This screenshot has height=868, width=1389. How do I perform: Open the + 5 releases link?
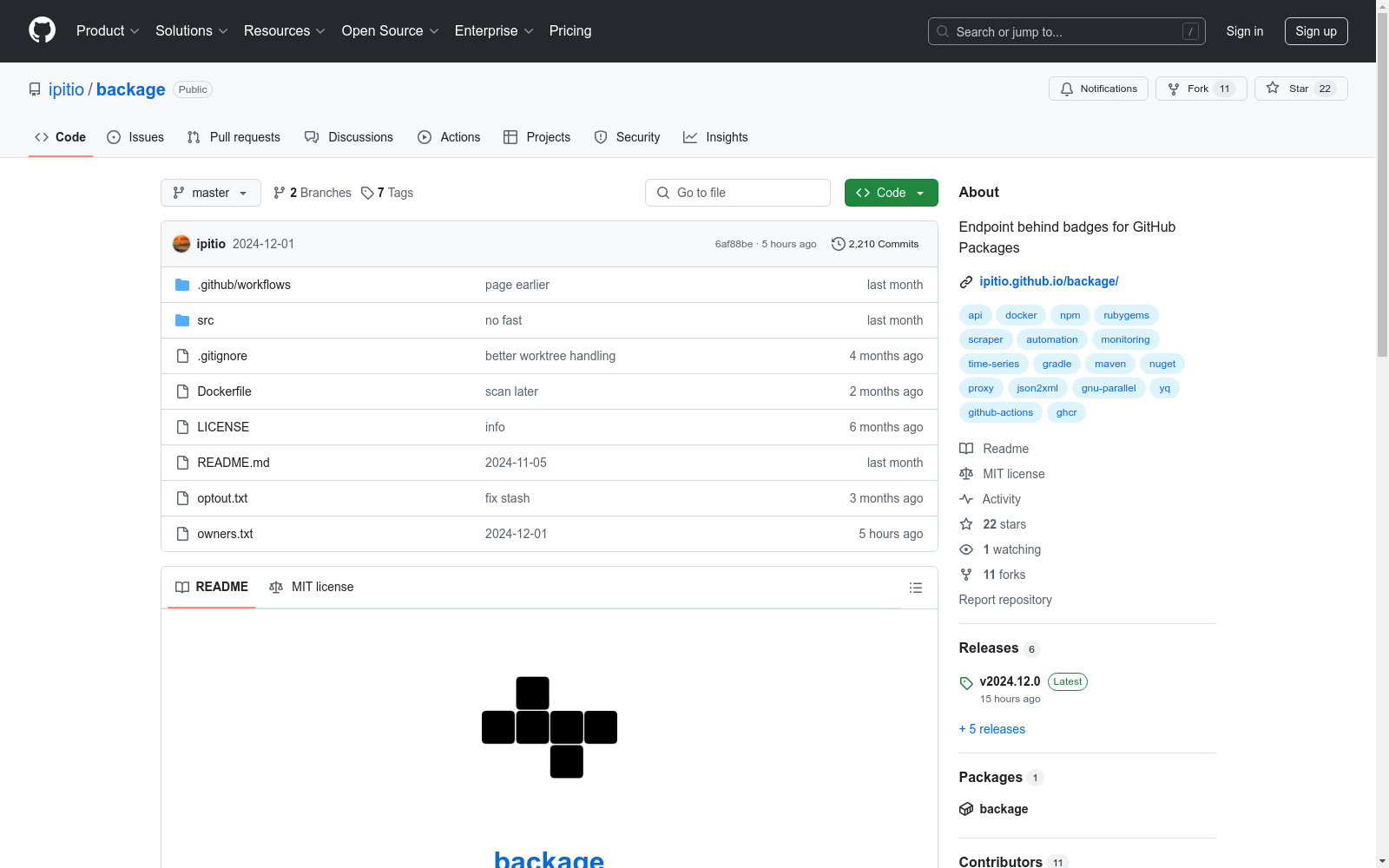(992, 729)
